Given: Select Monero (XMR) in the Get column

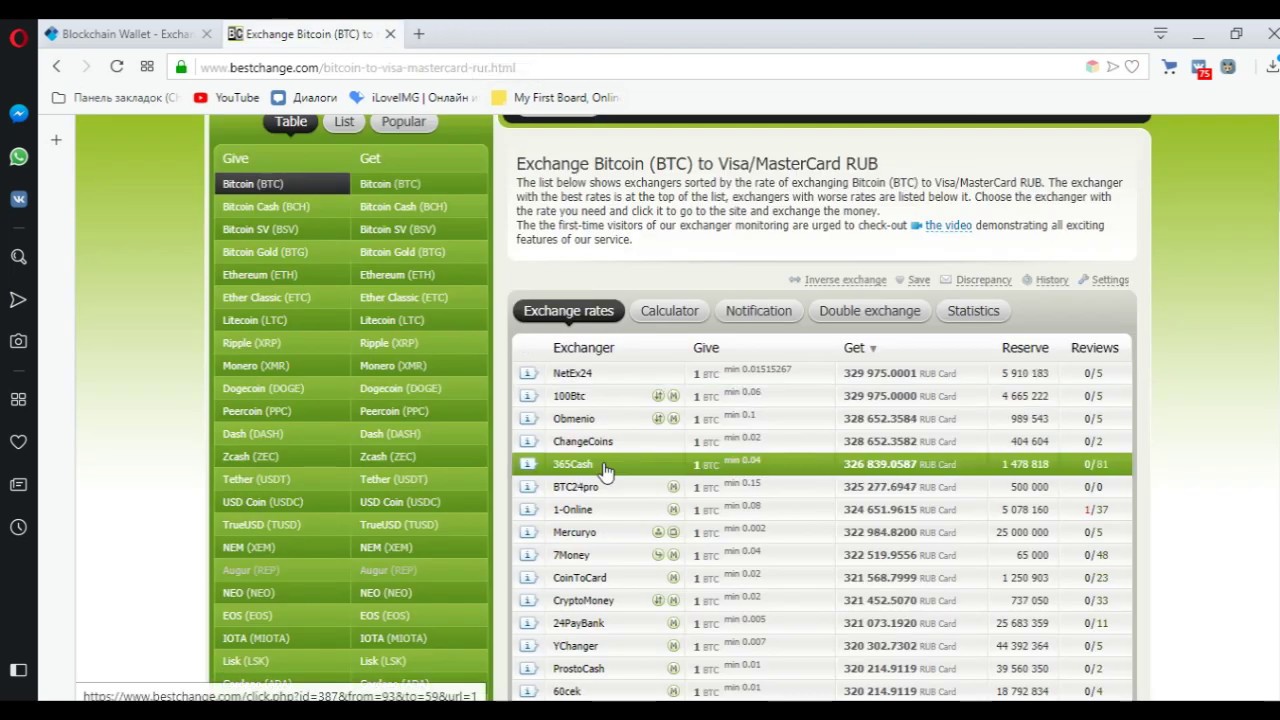Looking at the screenshot, I should pos(420,366).
